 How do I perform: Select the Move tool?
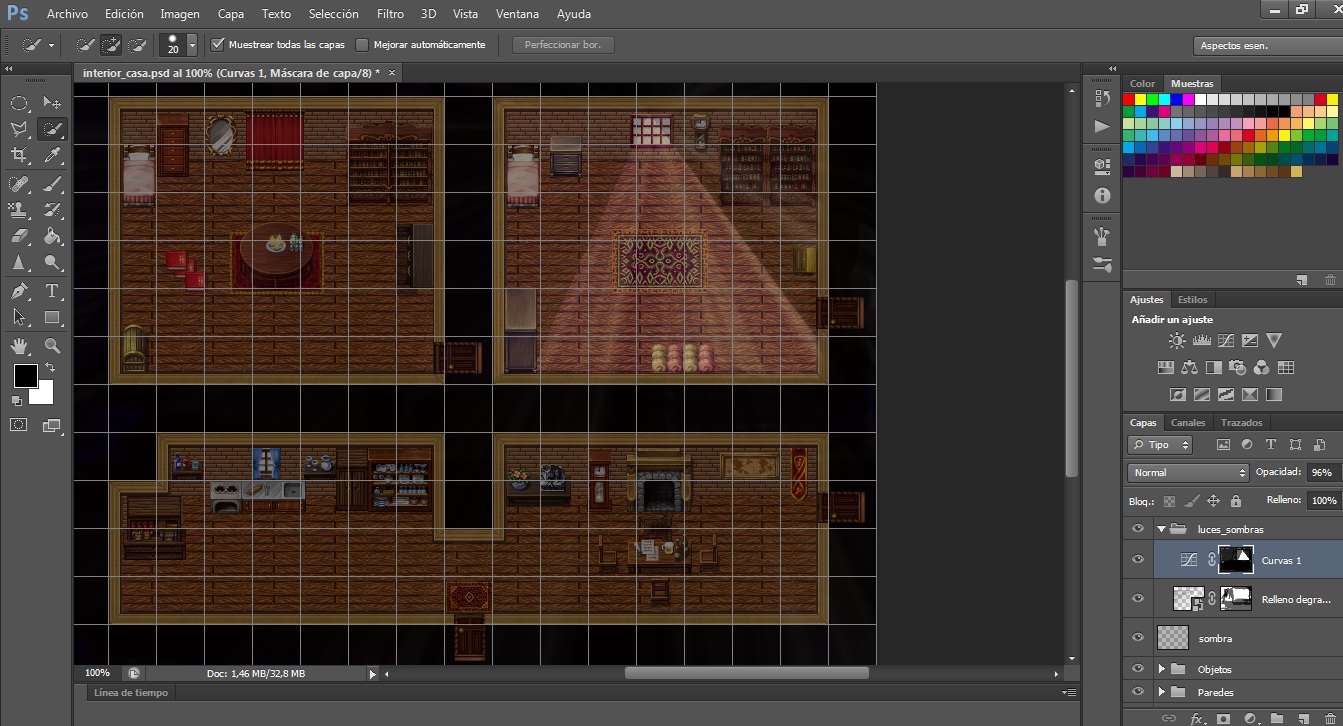pyautogui.click(x=53, y=103)
